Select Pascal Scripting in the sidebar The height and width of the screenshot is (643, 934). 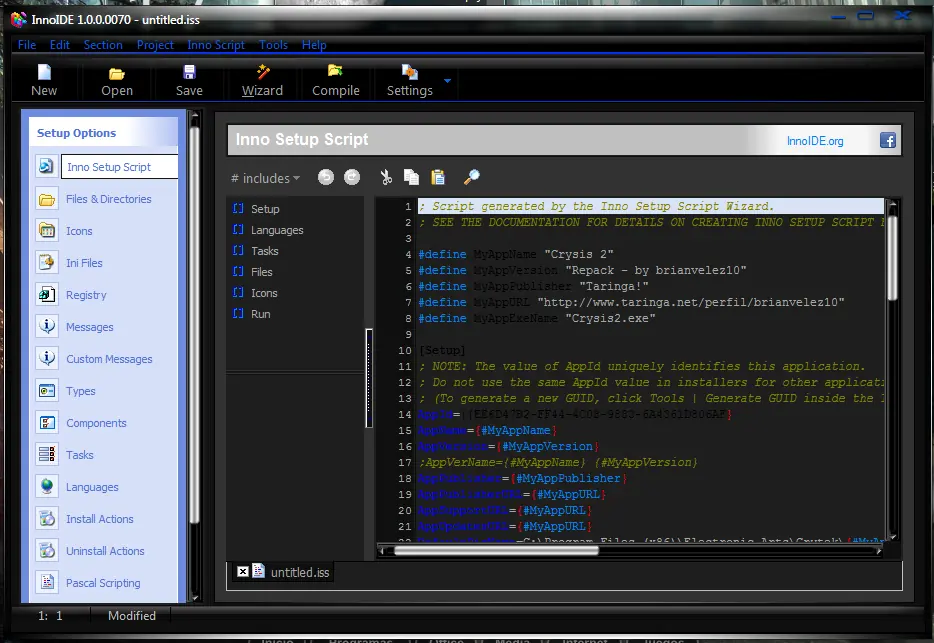(103, 583)
